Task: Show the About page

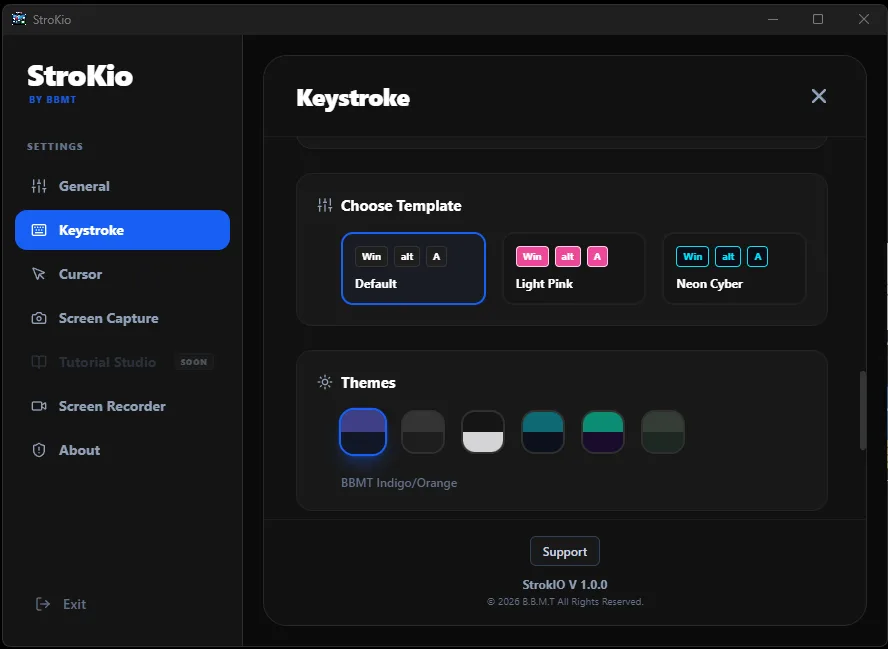Action: coord(122,450)
